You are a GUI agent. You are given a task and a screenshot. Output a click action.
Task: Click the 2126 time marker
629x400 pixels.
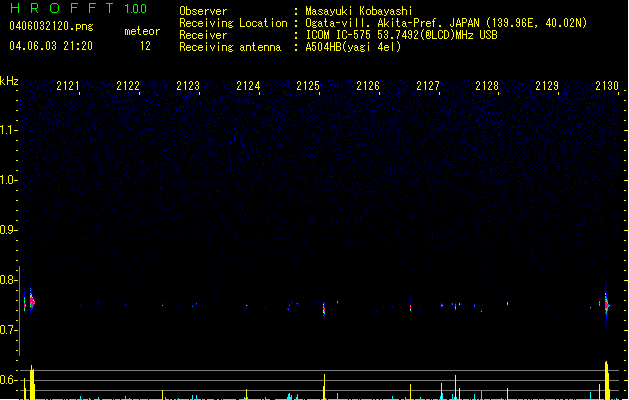pyautogui.click(x=368, y=86)
